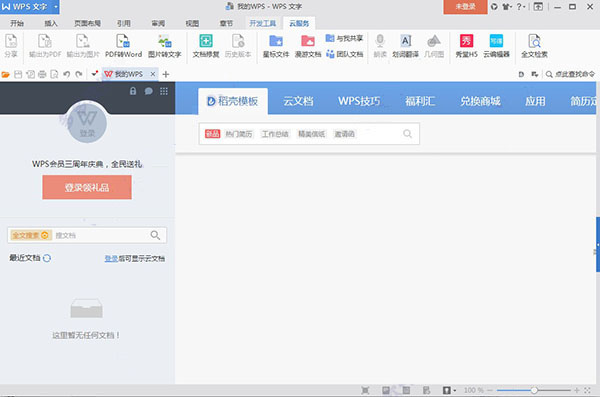Screen dimensions: 600x397
Task: Click the 登录领礼品 button
Action: click(87, 187)
